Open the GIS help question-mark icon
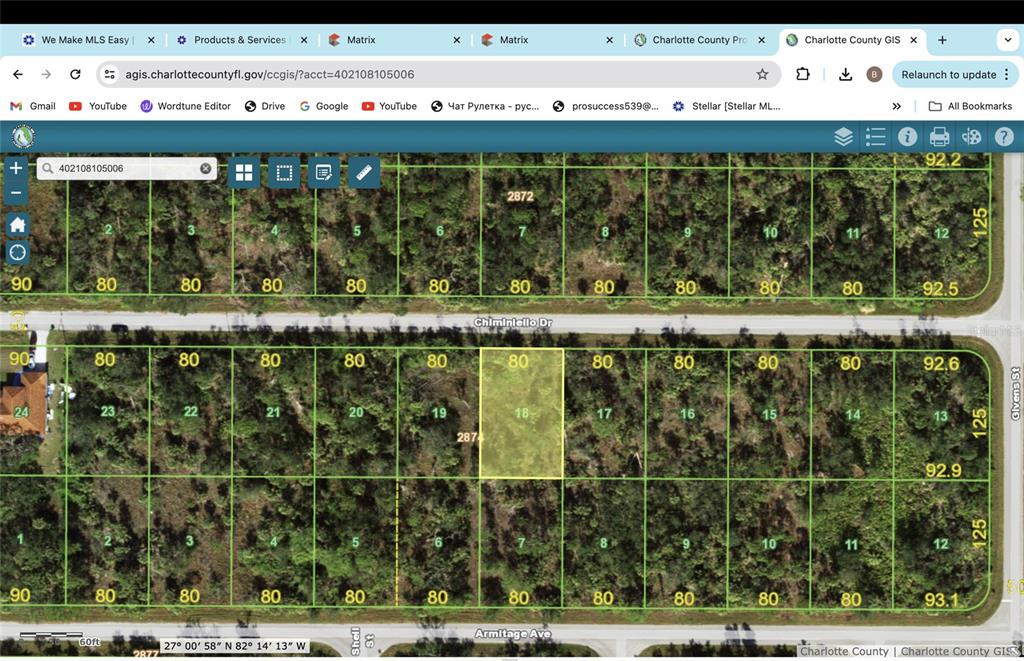The height and width of the screenshot is (661, 1024). [x=1003, y=137]
